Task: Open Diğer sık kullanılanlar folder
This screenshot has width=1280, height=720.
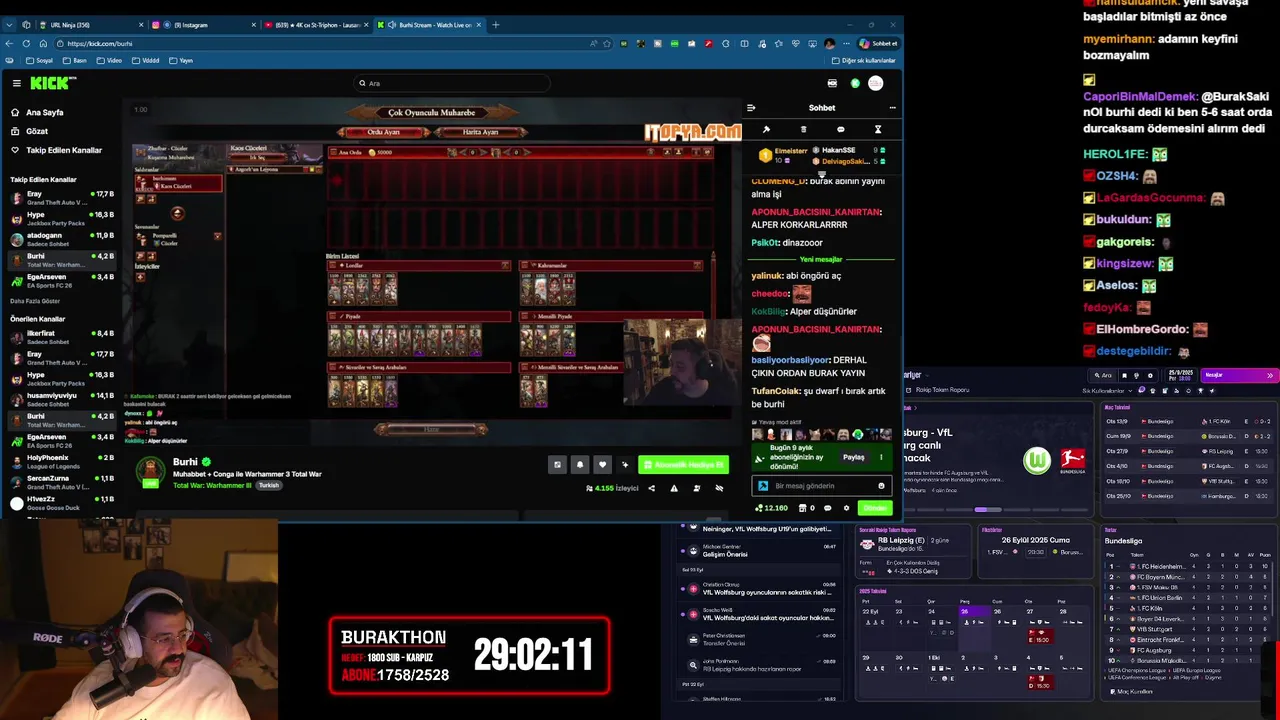Action: pos(866,60)
